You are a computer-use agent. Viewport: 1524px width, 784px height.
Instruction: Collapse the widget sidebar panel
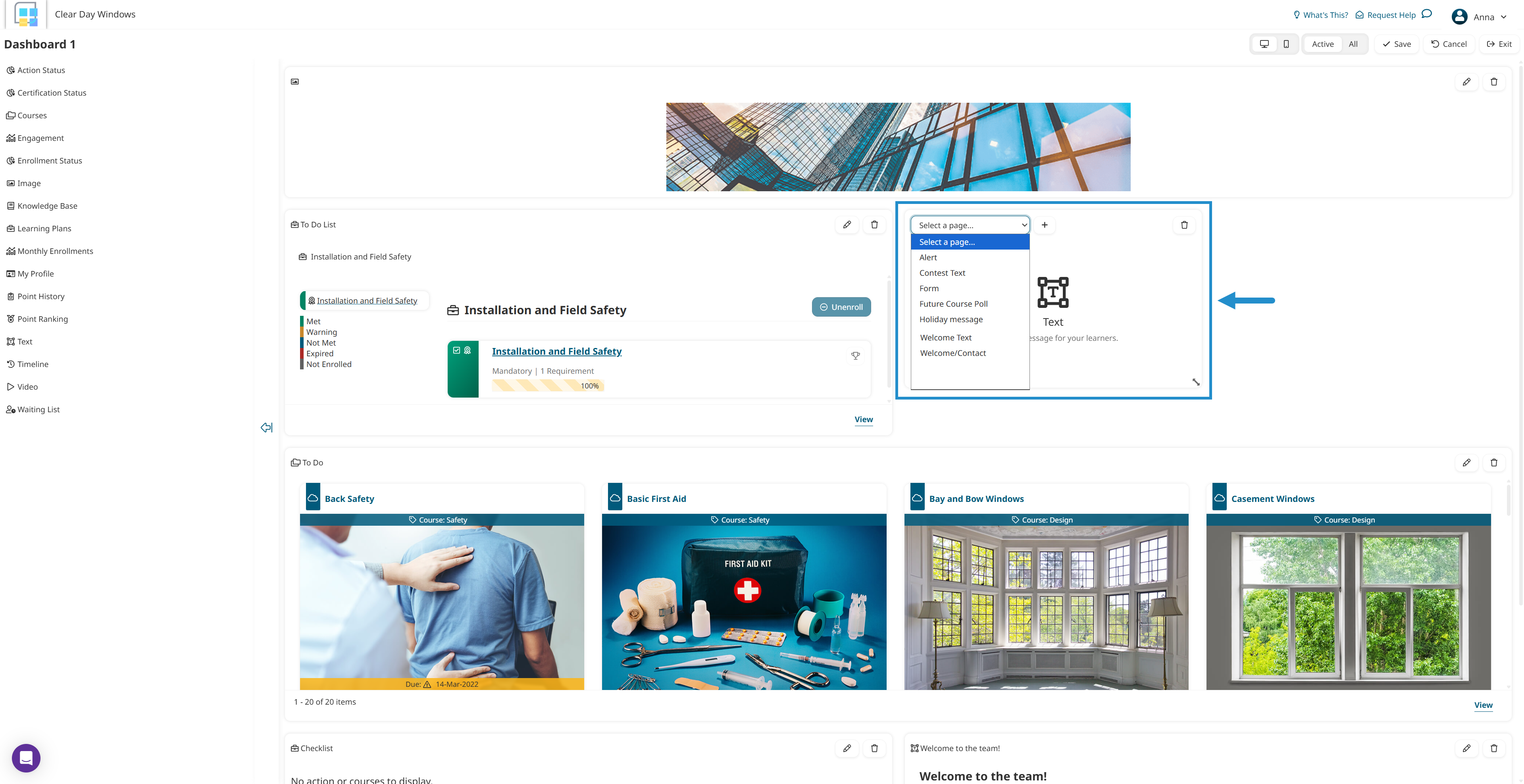[266, 427]
